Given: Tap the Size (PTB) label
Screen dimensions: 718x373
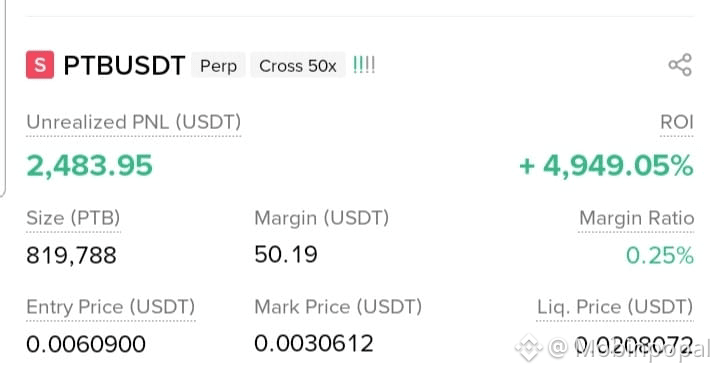Looking at the screenshot, I should pyautogui.click(x=73, y=218).
